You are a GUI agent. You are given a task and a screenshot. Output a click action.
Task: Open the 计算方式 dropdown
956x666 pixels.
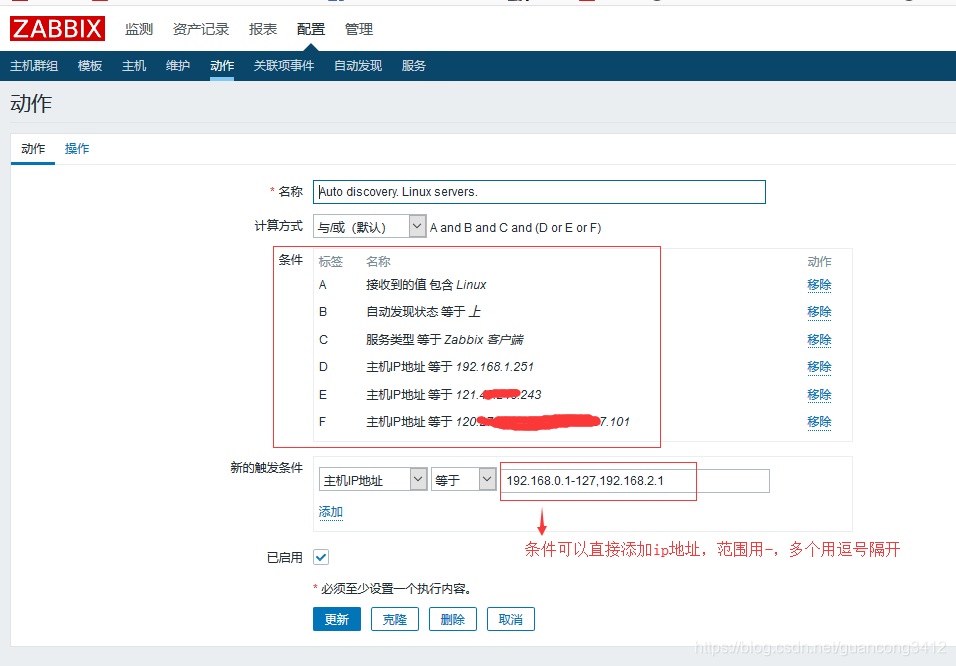[x=369, y=226]
